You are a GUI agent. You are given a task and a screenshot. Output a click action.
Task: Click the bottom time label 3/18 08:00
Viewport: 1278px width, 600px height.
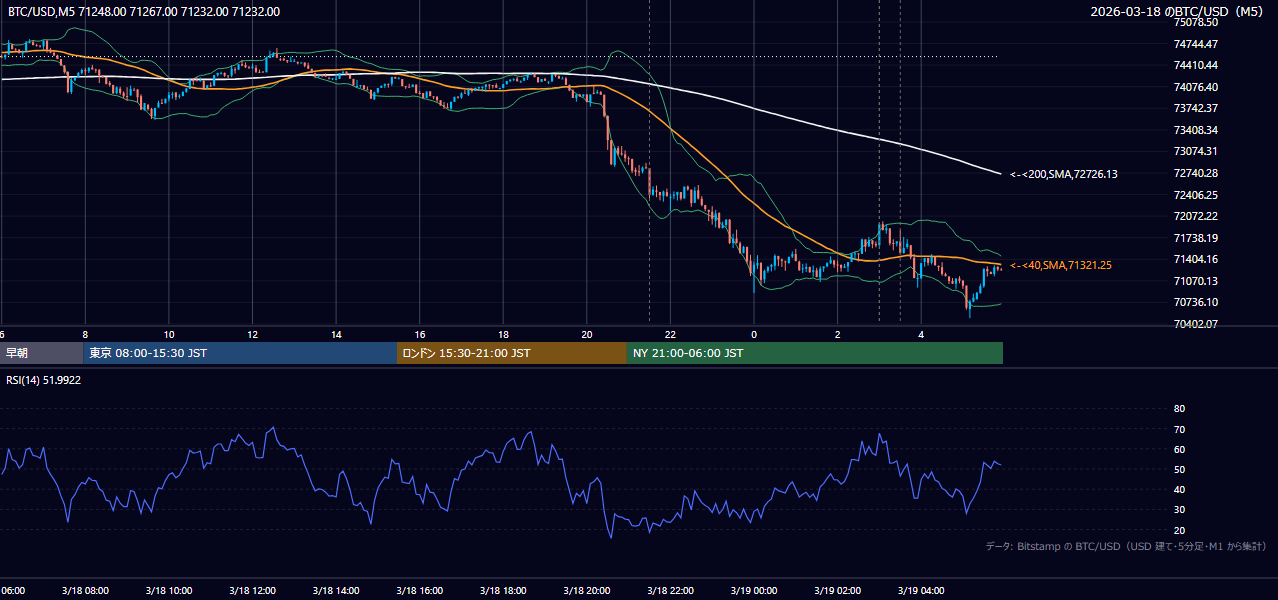pos(85,591)
